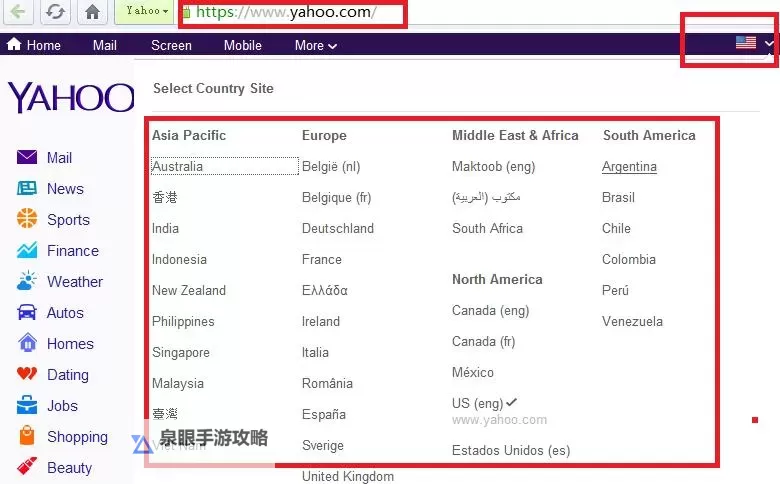Choose New Zealand country site
This screenshot has width=780, height=484.
tap(189, 290)
